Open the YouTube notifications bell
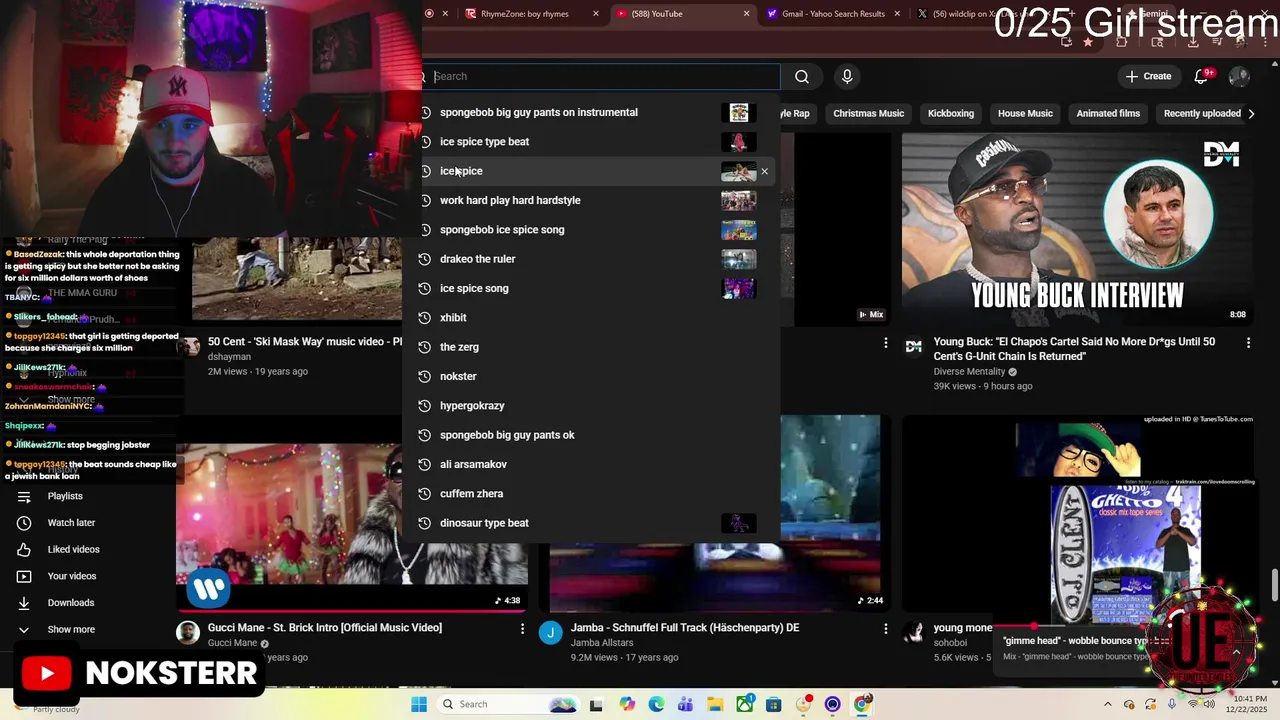Screen dimensions: 1280x720 click(1201, 76)
